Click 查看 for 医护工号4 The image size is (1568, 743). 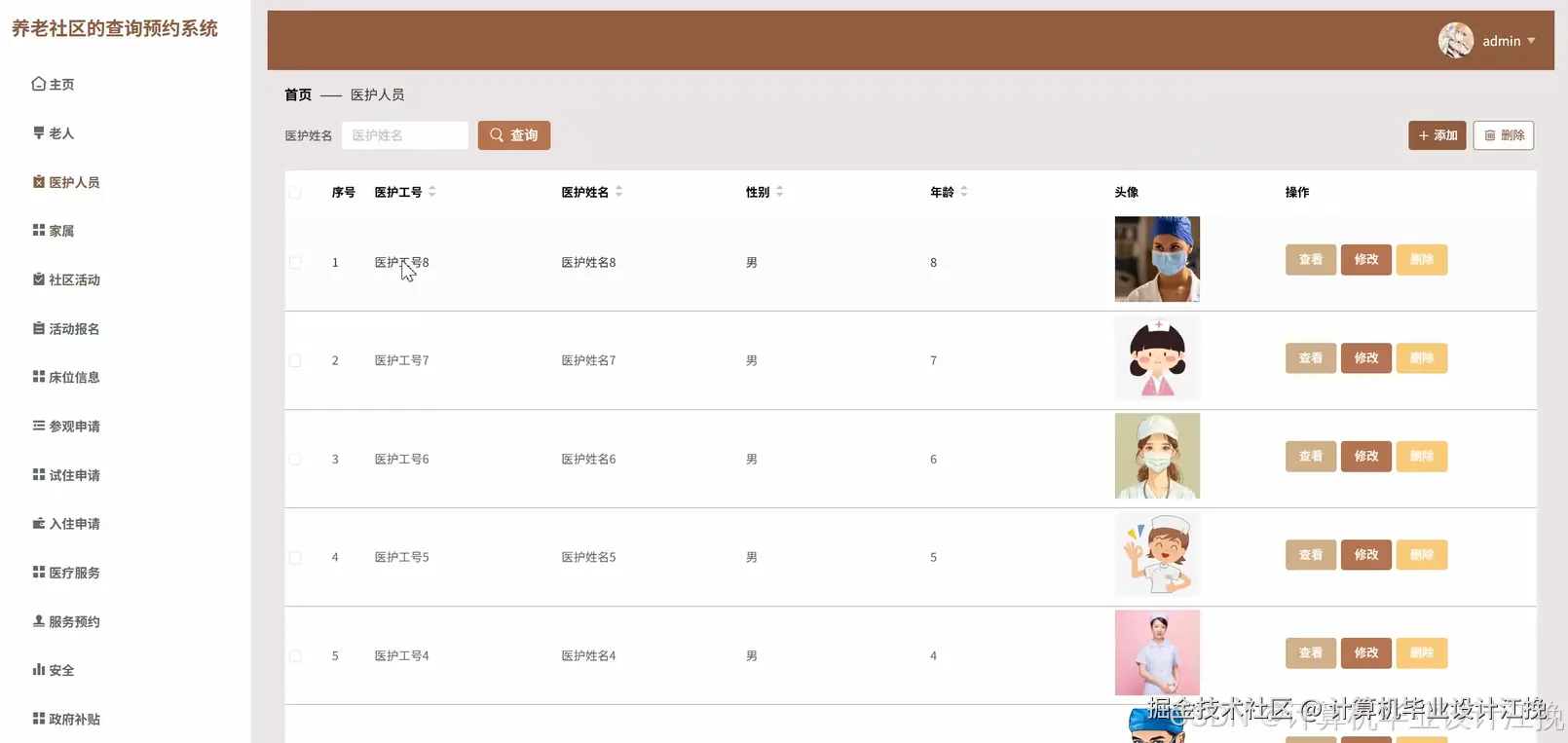coord(1311,653)
